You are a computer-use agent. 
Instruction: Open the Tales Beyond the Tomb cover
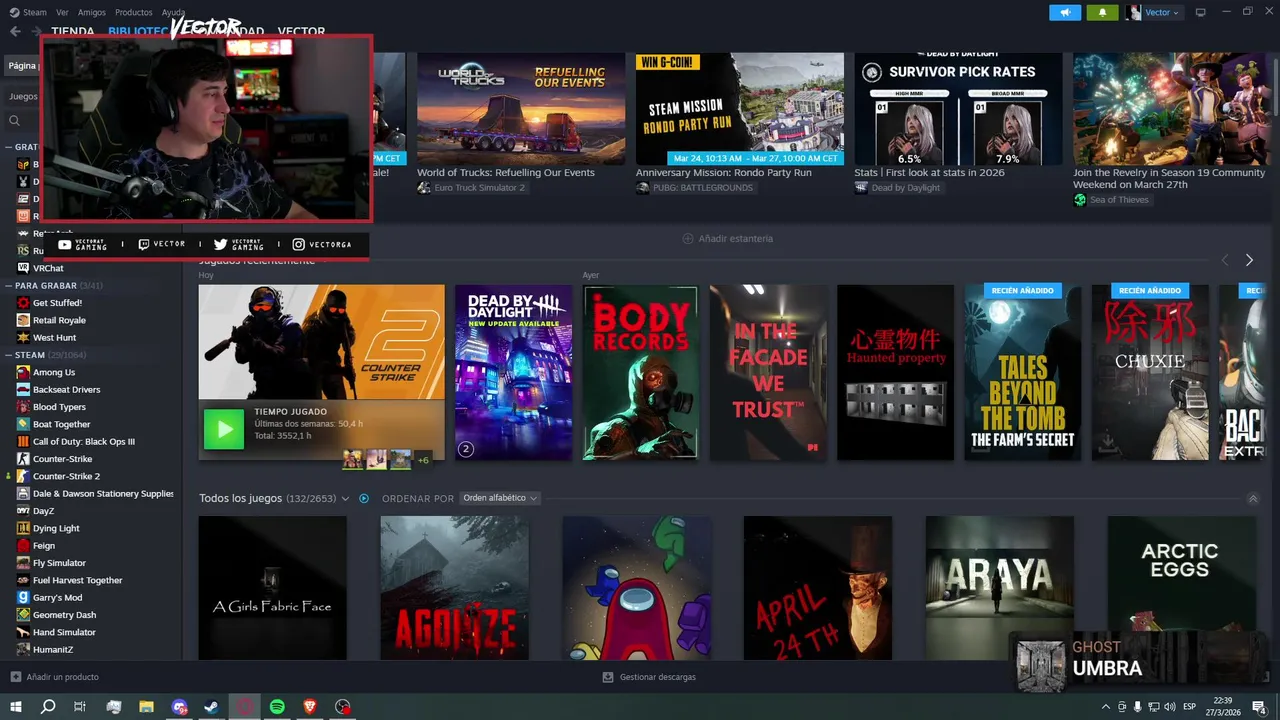coord(1023,373)
